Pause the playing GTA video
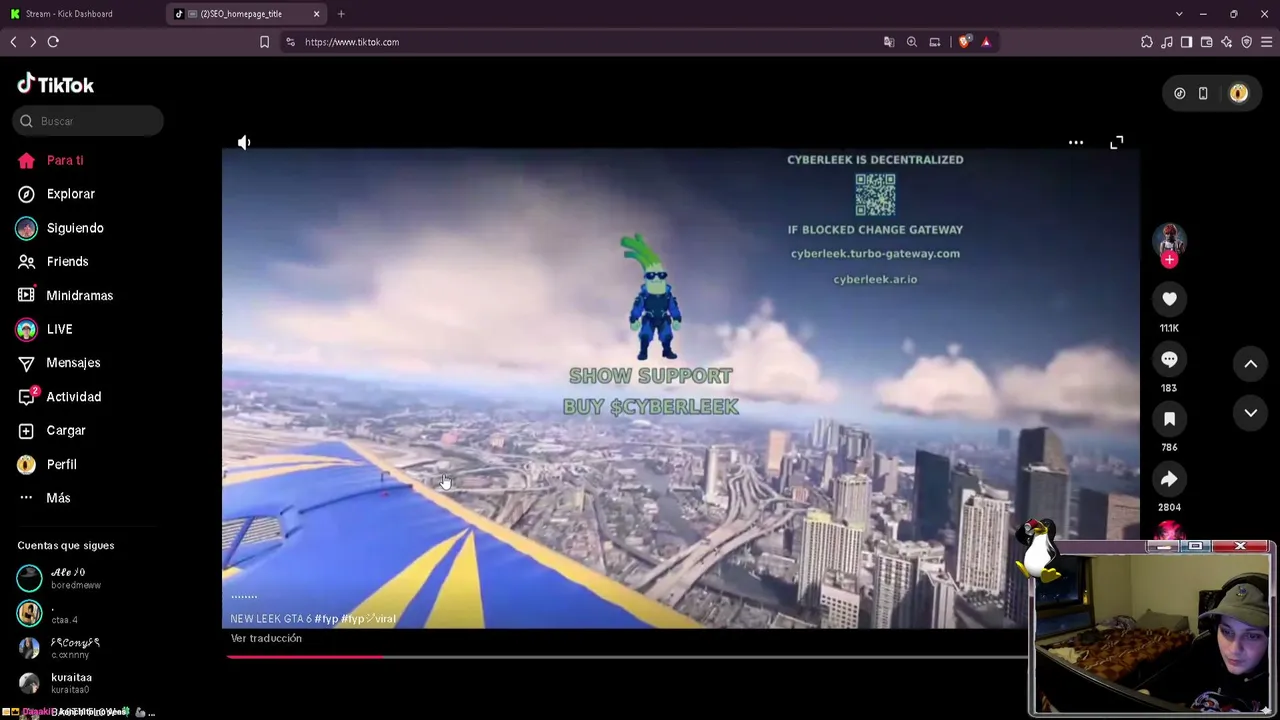Image resolution: width=1280 pixels, height=720 pixels. pos(680,388)
